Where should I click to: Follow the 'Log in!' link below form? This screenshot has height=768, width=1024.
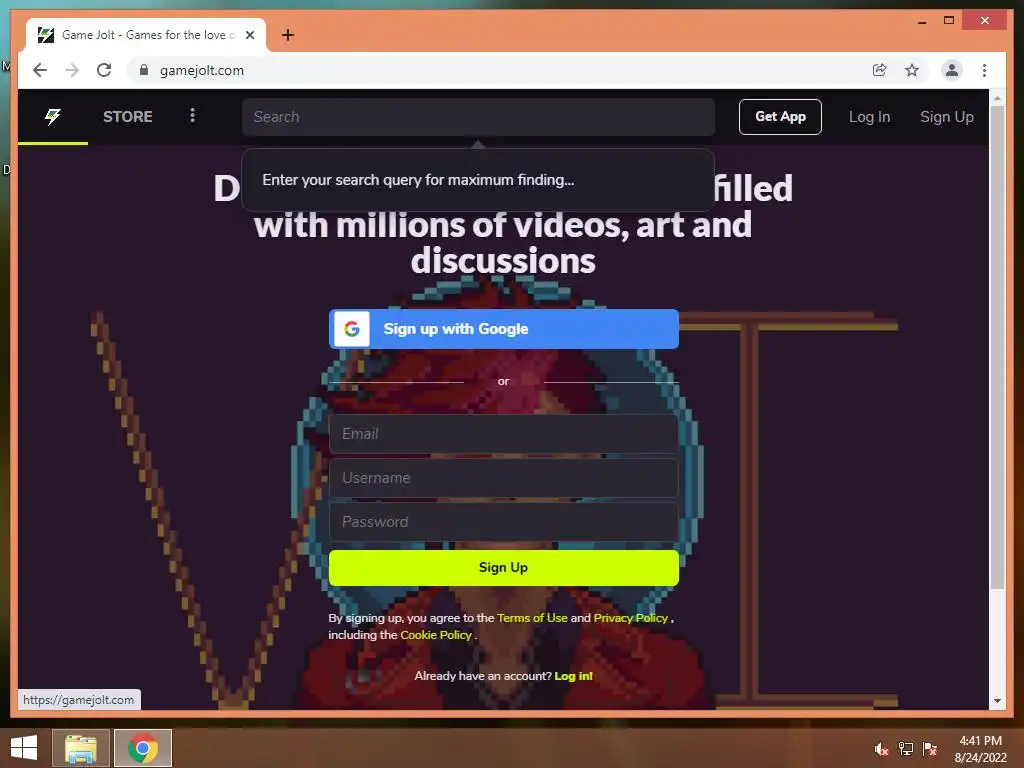(x=573, y=676)
